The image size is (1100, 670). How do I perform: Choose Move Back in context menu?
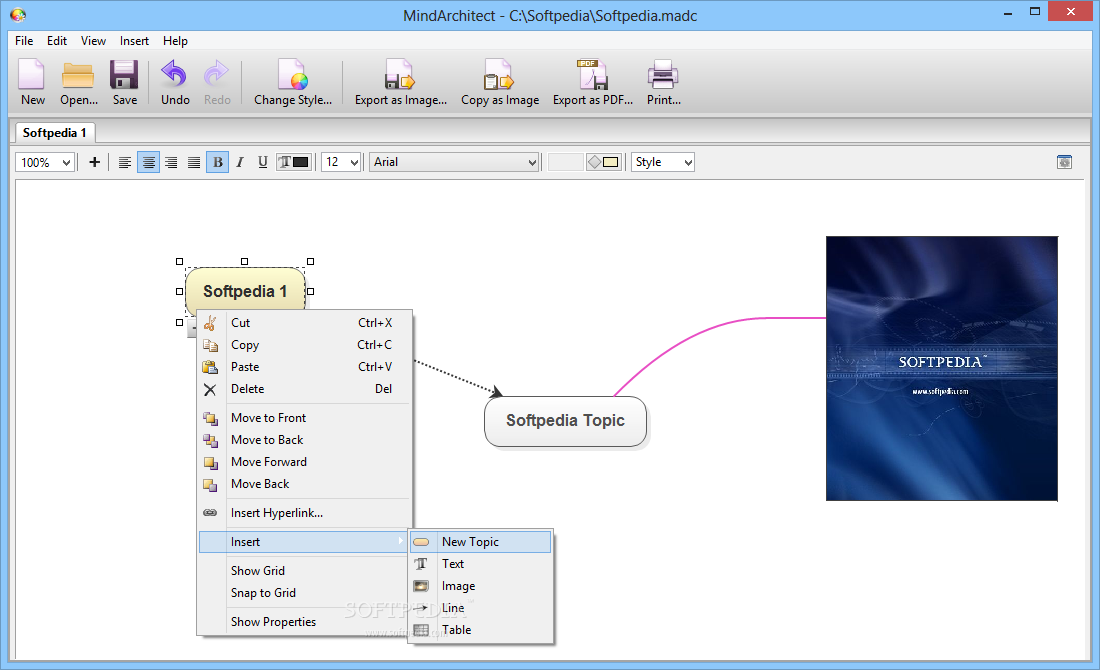click(304, 484)
